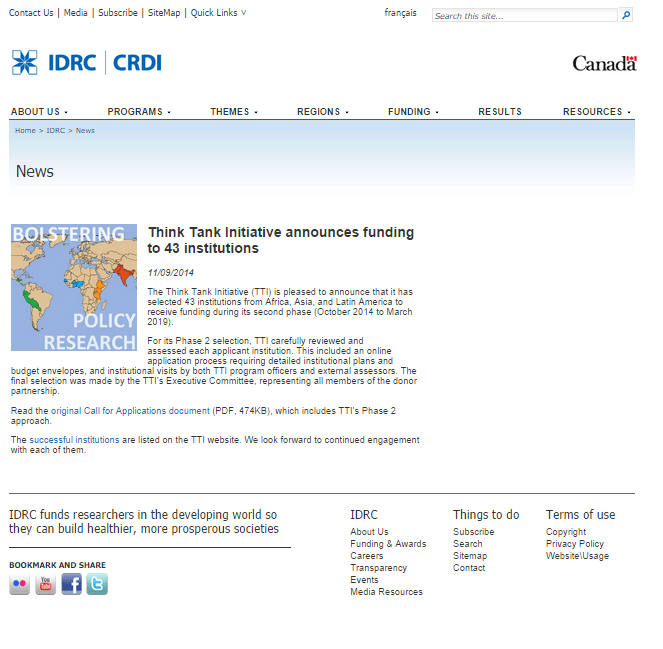Viewport: 663px width, 649px height.
Task: Expand the Quick Links dropdown
Action: 218,13
